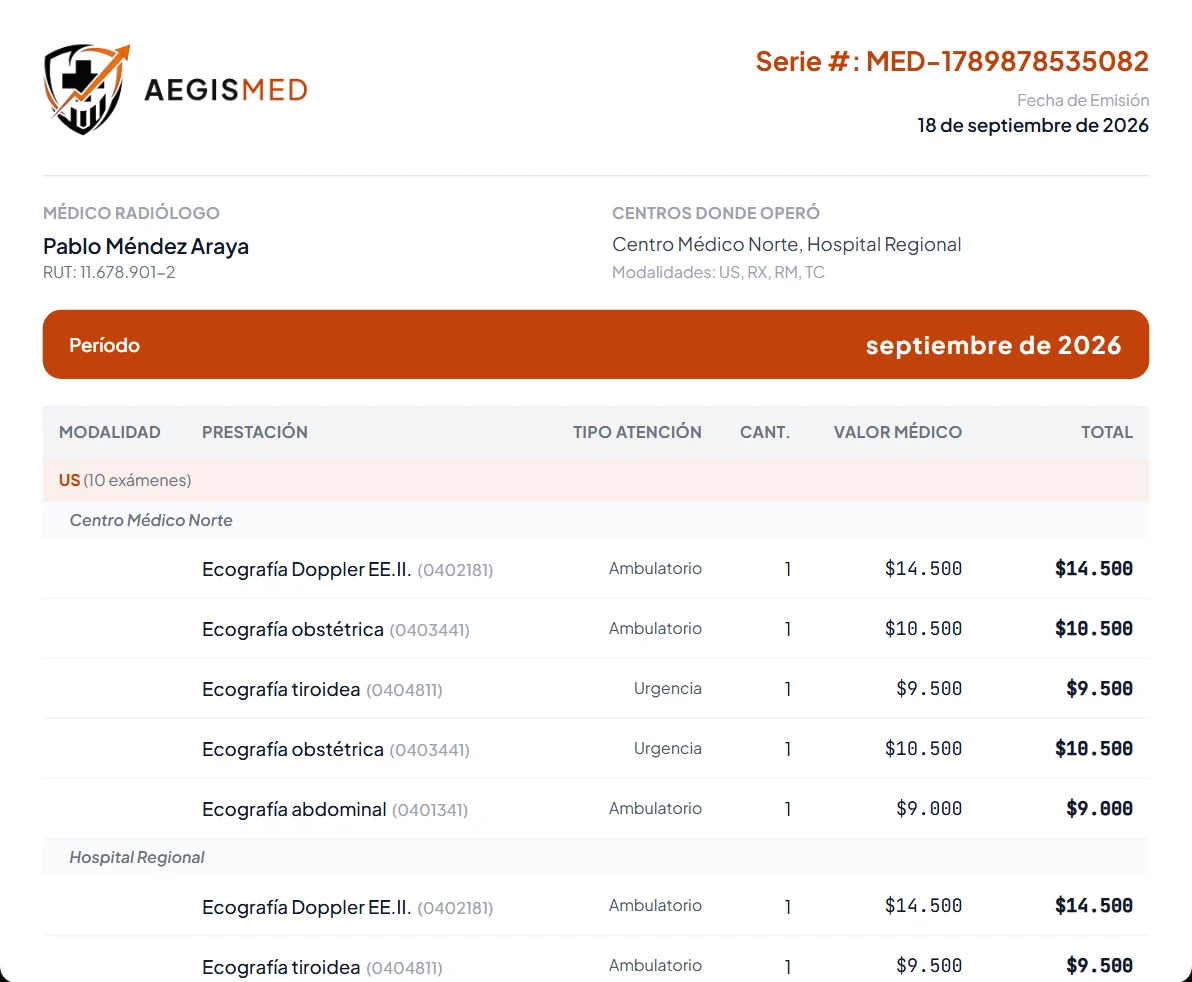Screen dimensions: 1192x982
Task: Click quantity 1 in Ecografía abdominal row
Action: tap(788, 809)
